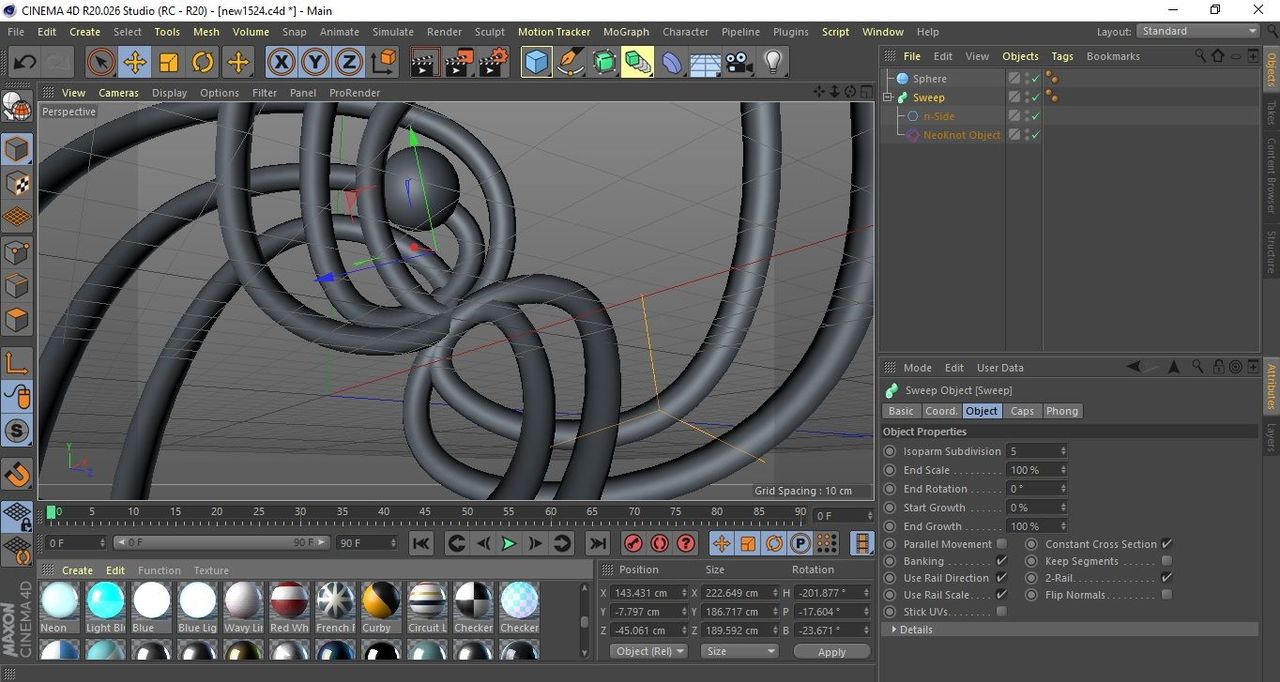Toggle the X axis lock
Viewport: 1280px width, 682px height.
[x=282, y=63]
